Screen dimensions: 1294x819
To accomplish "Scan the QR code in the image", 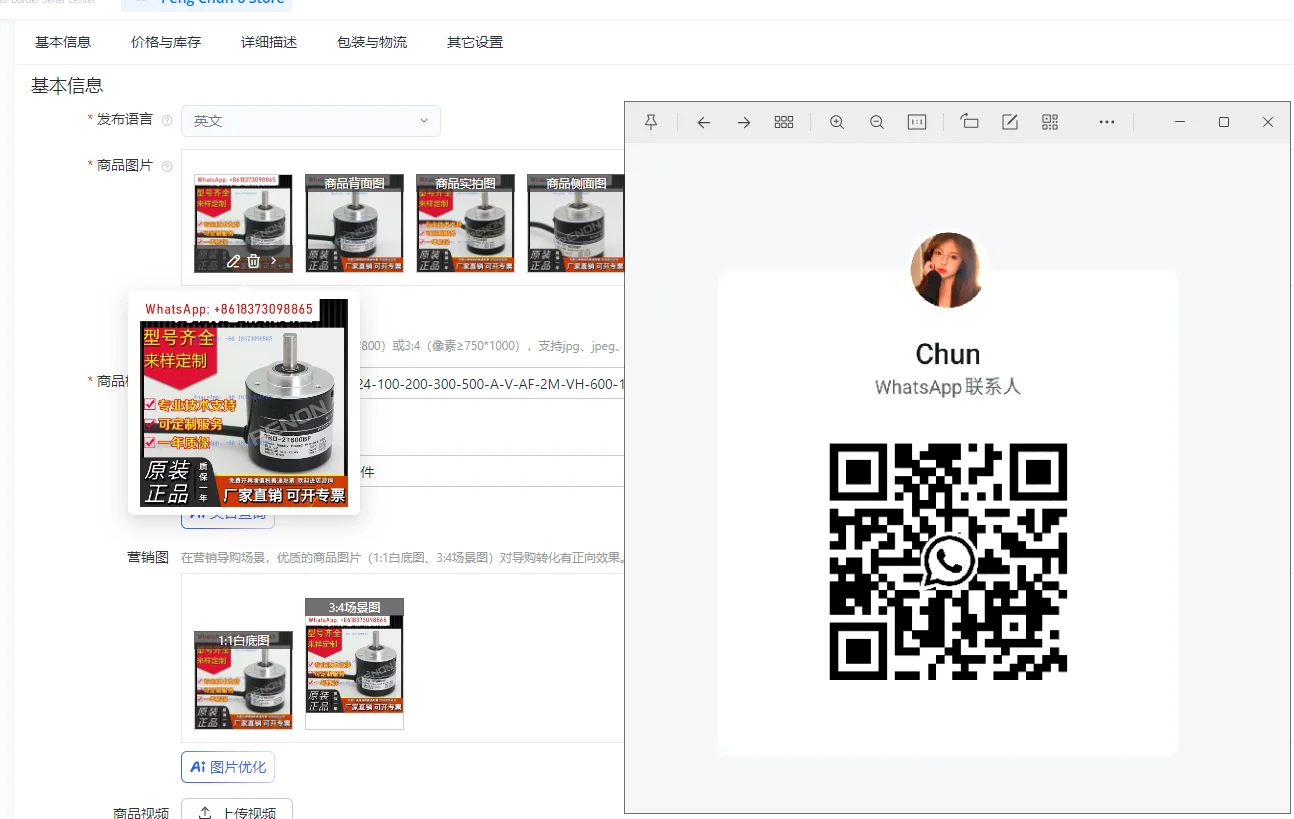I will point(1049,121).
